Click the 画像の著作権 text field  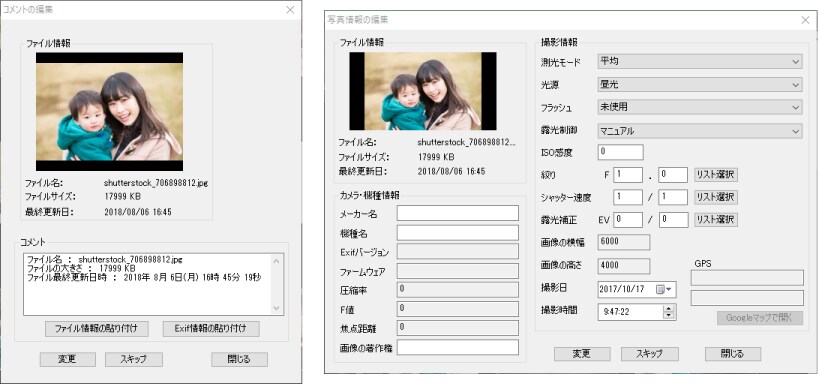[x=458, y=347]
